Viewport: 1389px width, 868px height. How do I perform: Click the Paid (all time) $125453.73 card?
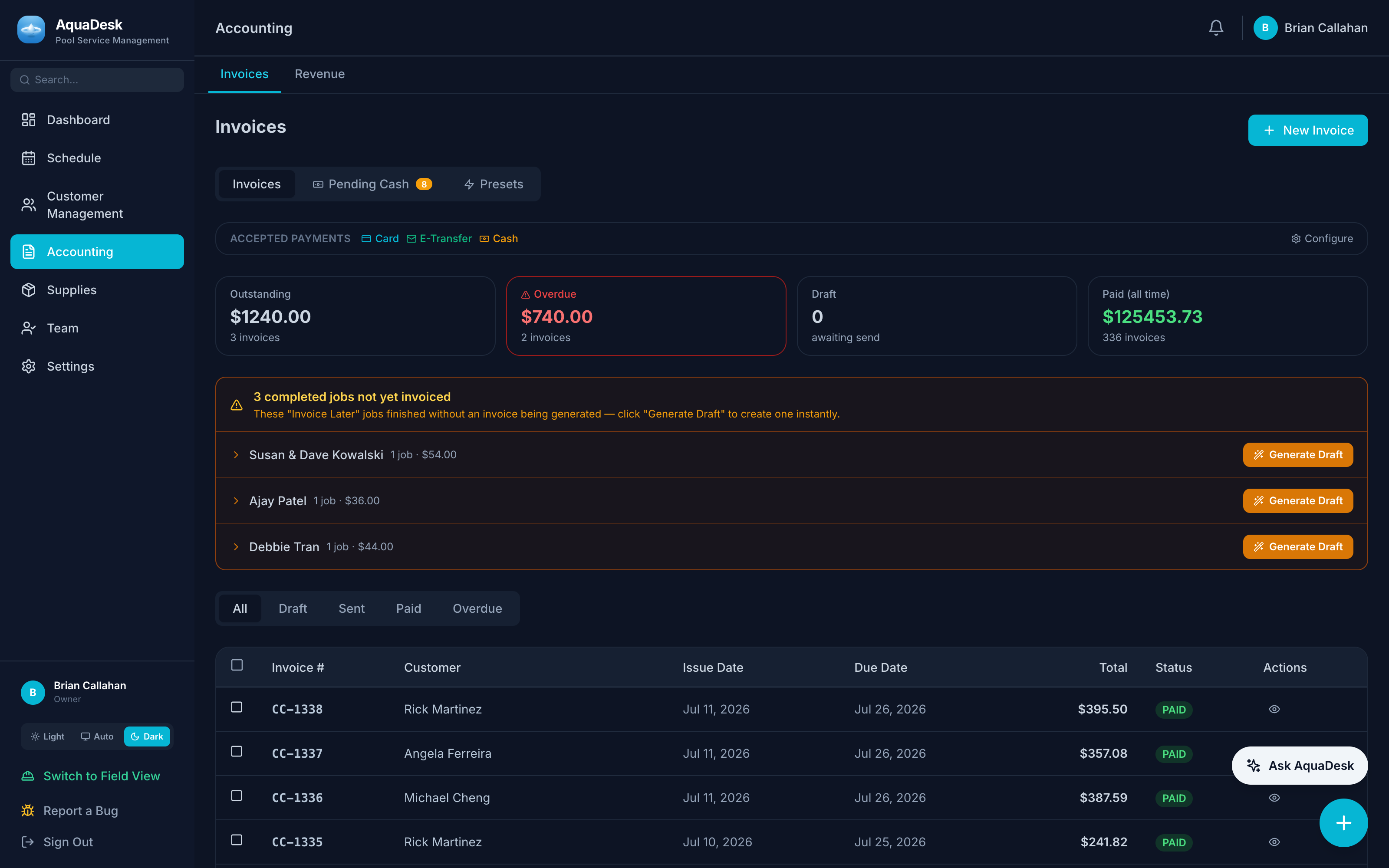tap(1227, 316)
